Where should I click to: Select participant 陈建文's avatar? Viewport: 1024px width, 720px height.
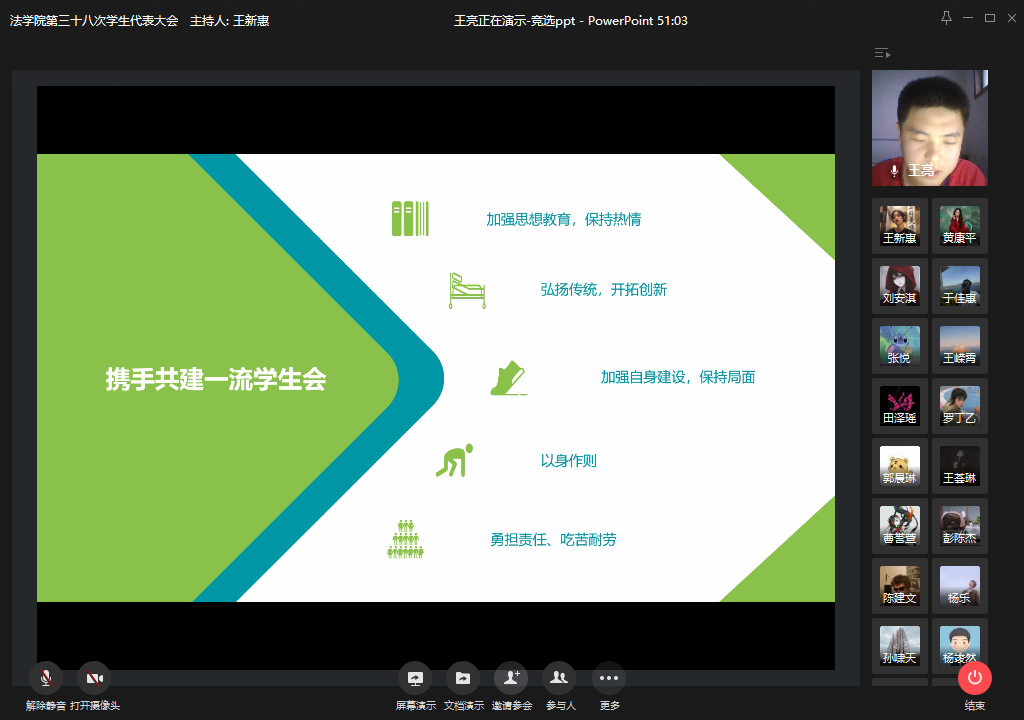[x=900, y=587]
